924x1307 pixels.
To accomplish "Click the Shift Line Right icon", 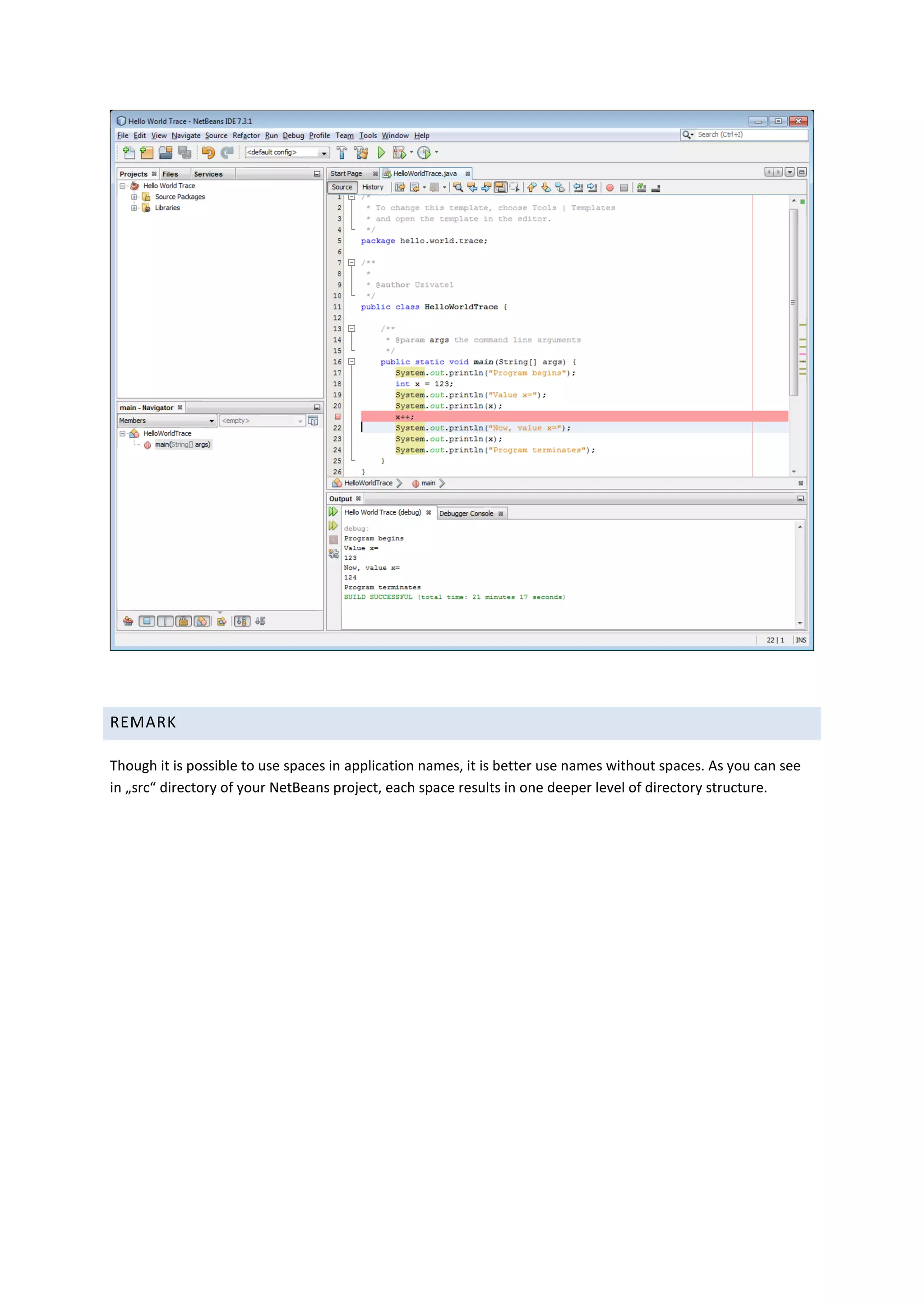I will click(592, 187).
